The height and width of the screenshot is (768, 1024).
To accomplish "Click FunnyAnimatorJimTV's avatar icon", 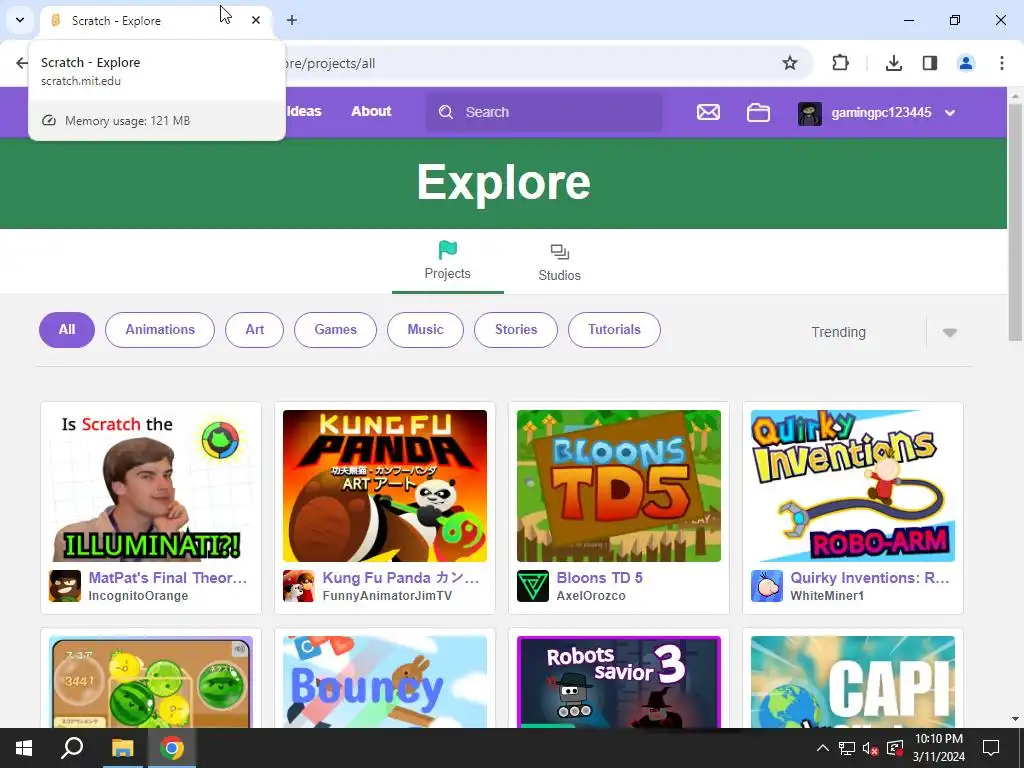I will coord(298,586).
